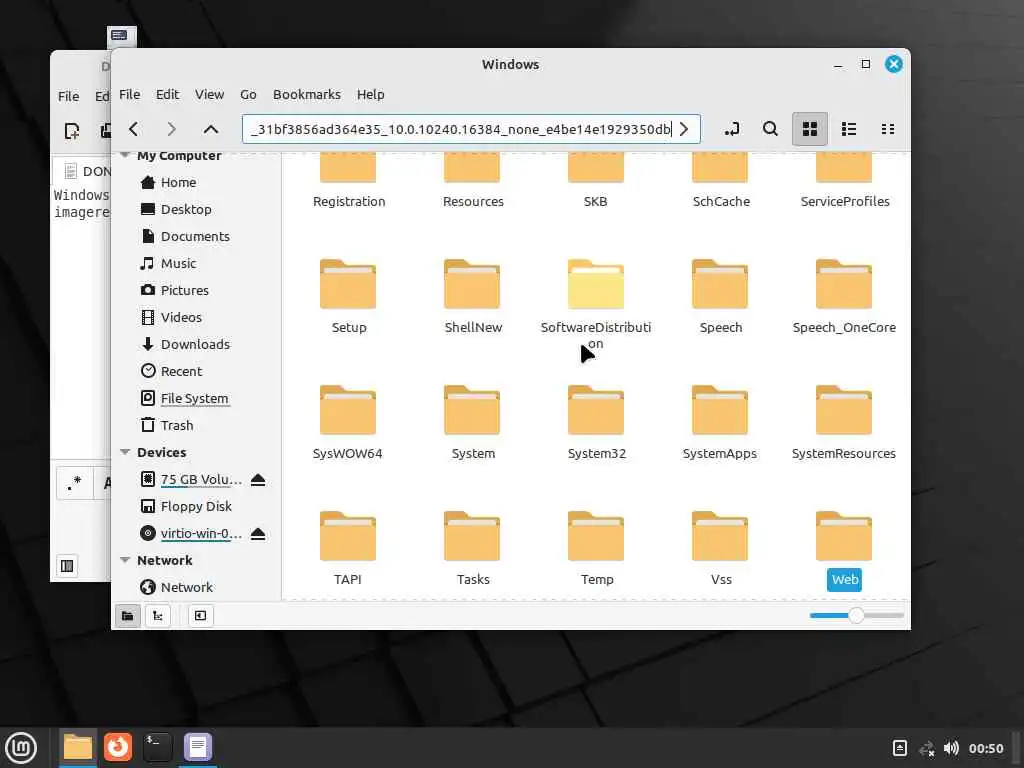Go back with the left arrow button
1024x768 pixels.
(x=134, y=129)
